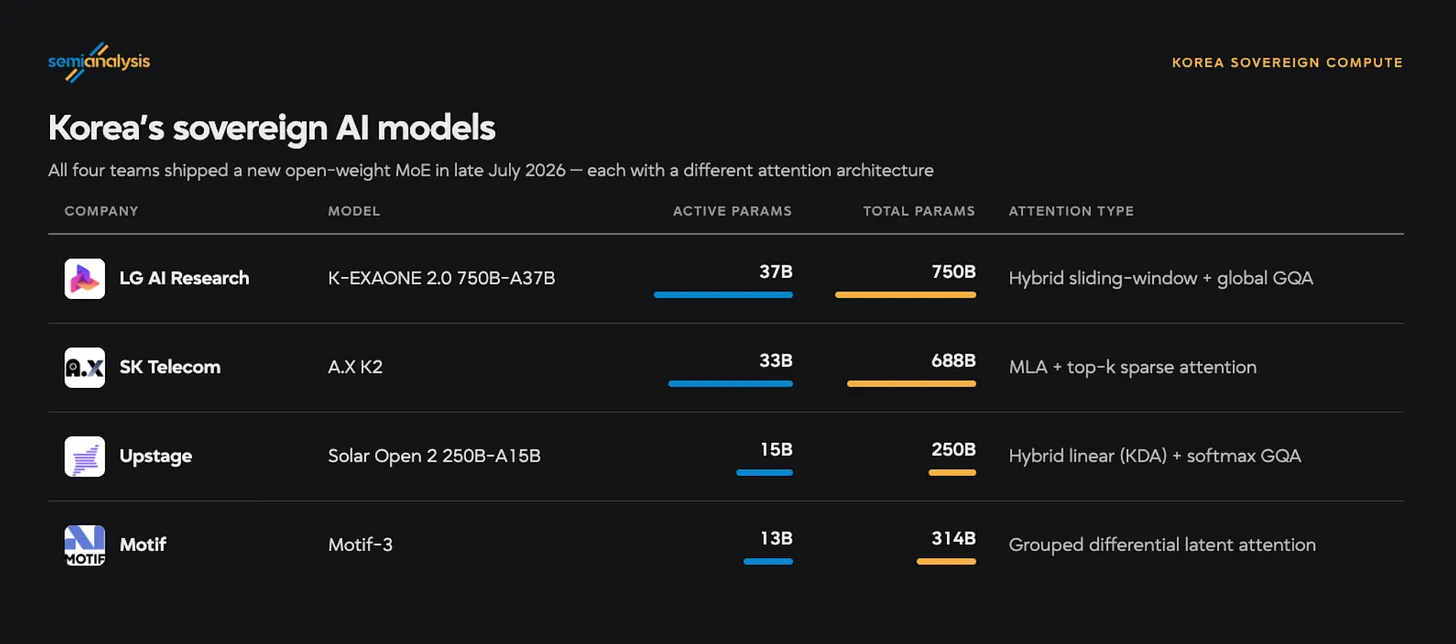Screen dimensions: 1456x644
Task: Click the Motif-3 model name
Action: (360, 545)
